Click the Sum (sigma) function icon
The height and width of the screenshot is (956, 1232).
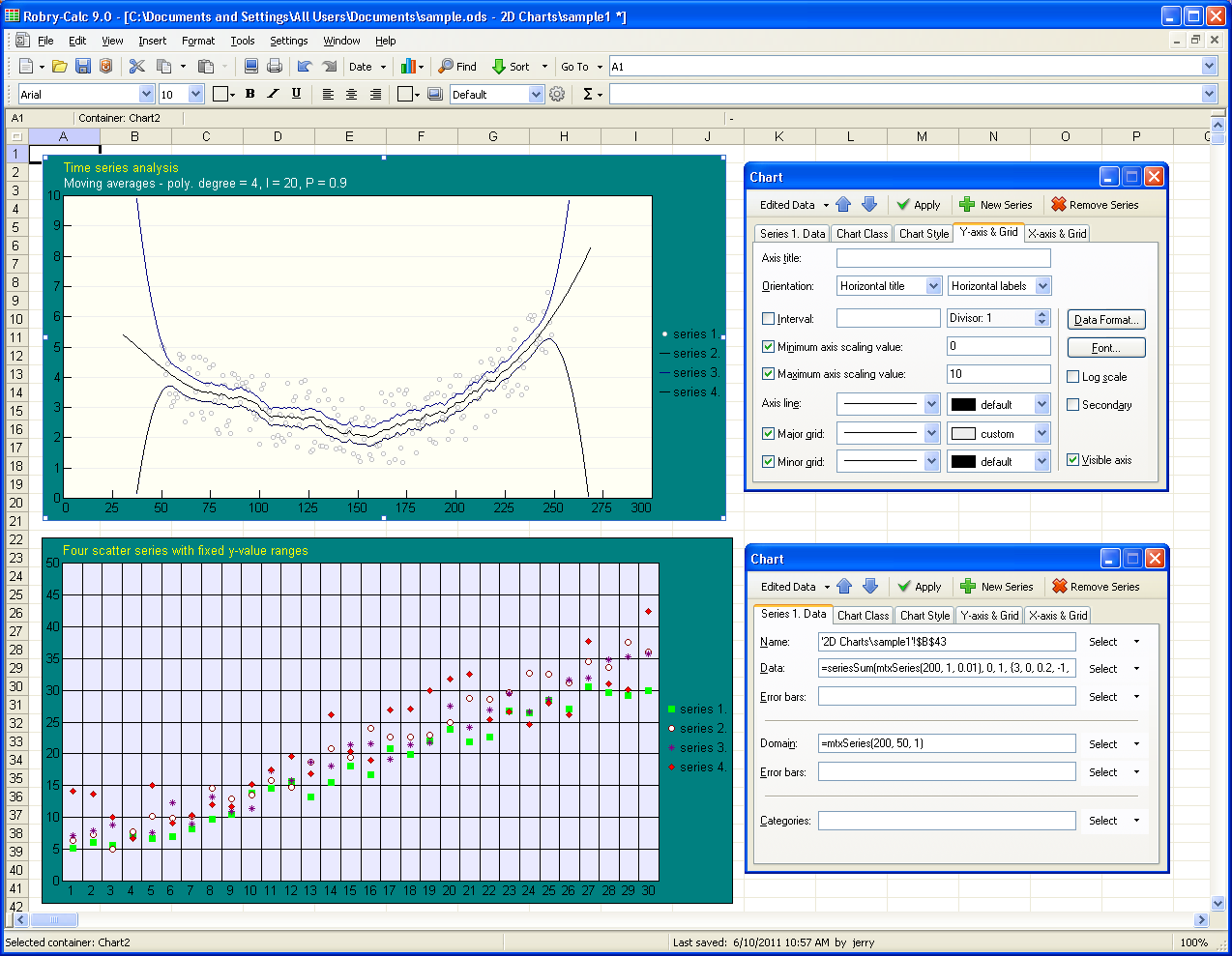tap(587, 94)
